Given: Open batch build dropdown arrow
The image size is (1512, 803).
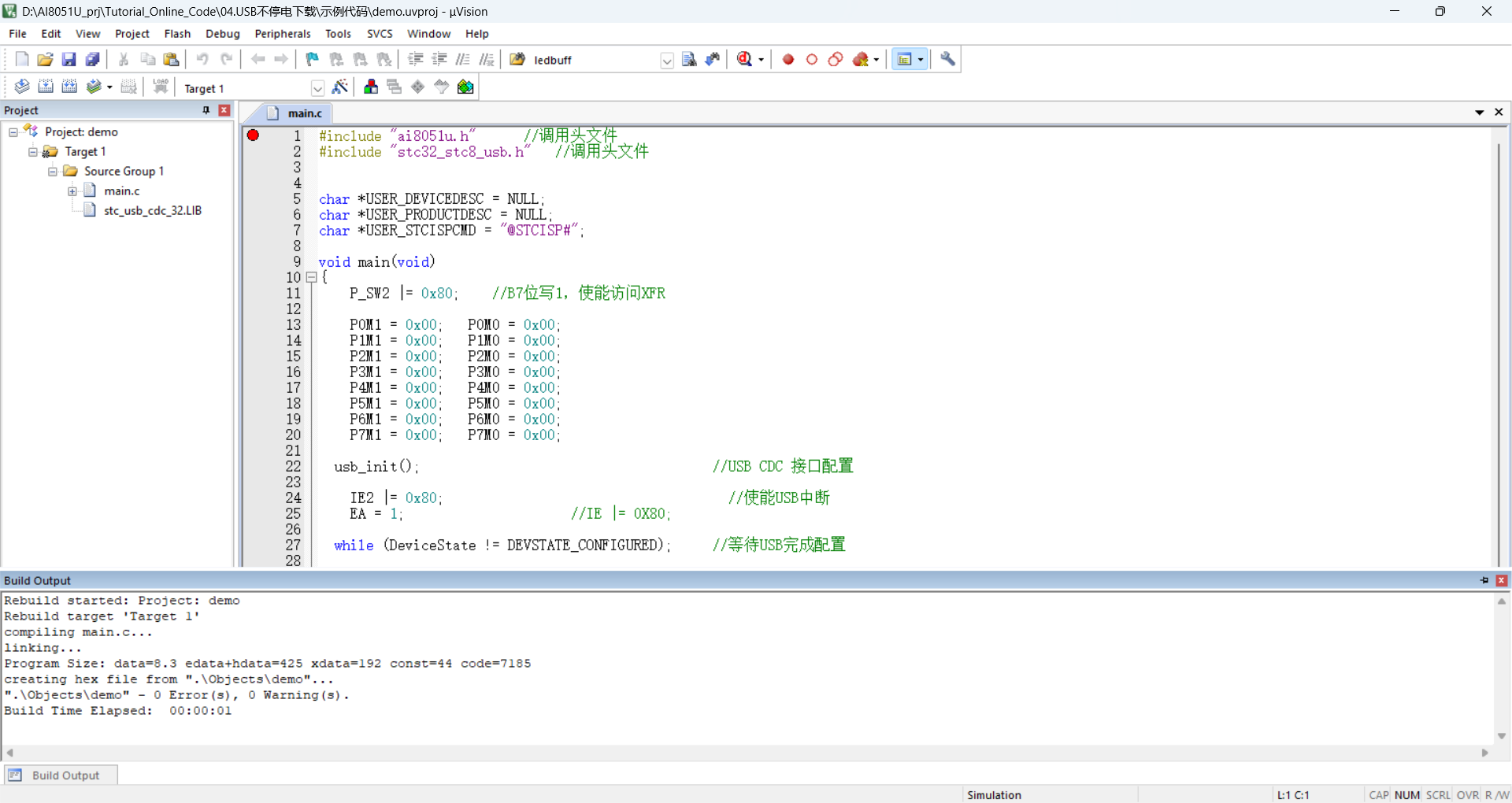Looking at the screenshot, I should click(x=109, y=87).
